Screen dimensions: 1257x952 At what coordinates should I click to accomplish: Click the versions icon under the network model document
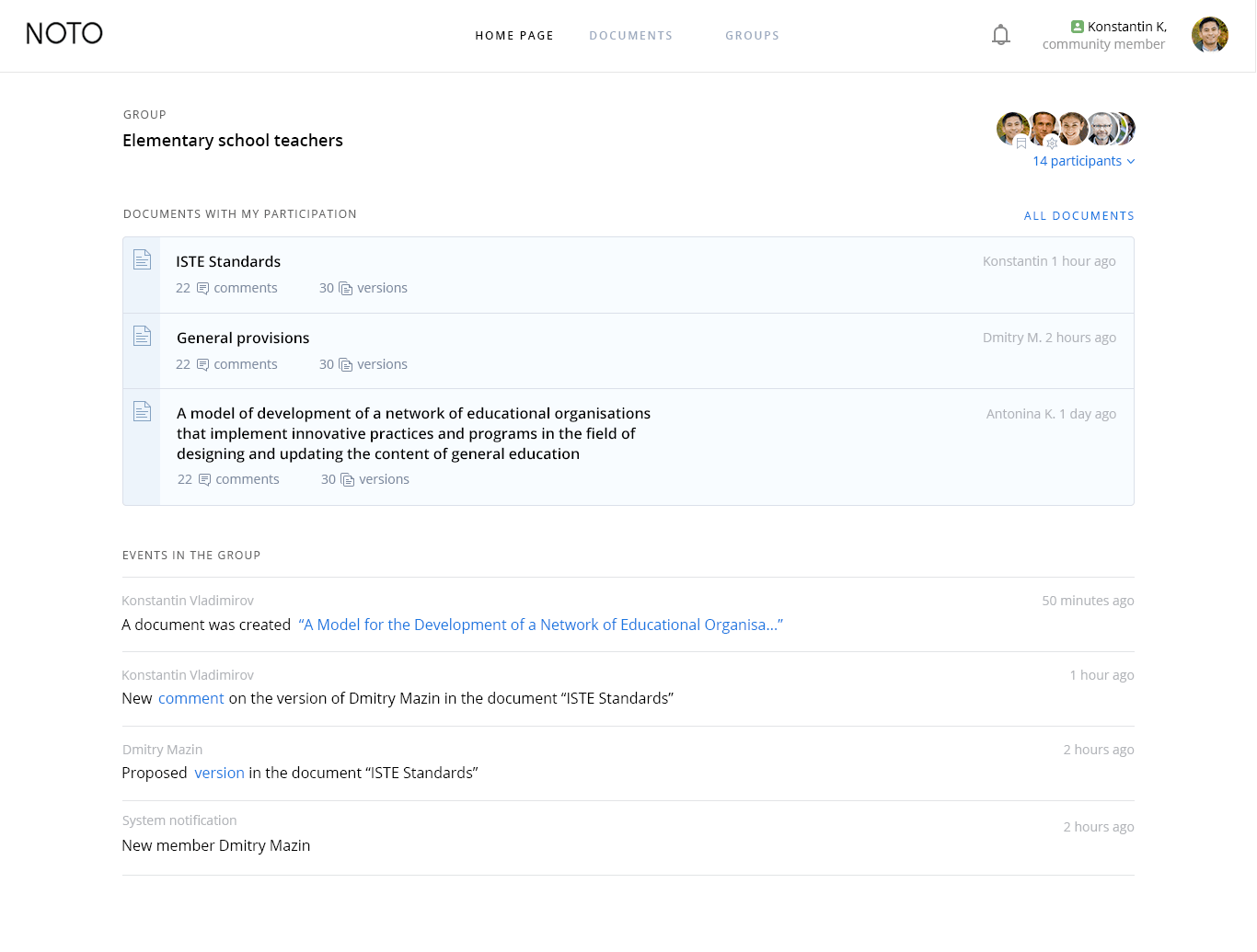point(348,480)
